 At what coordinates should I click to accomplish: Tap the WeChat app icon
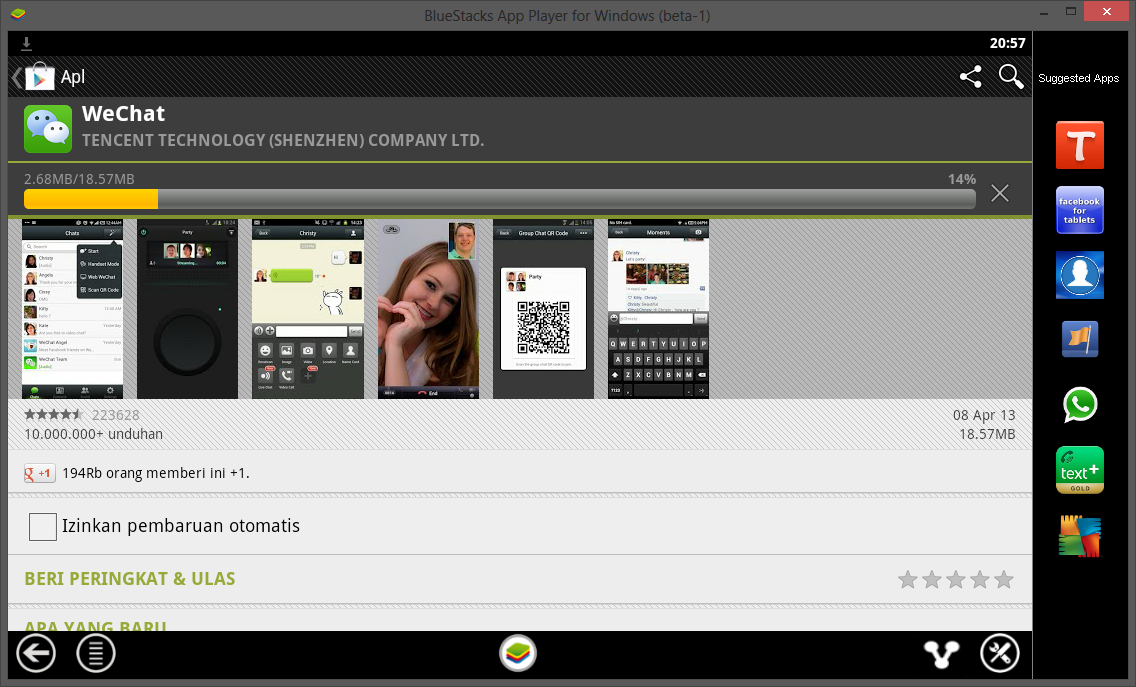pyautogui.click(x=48, y=129)
